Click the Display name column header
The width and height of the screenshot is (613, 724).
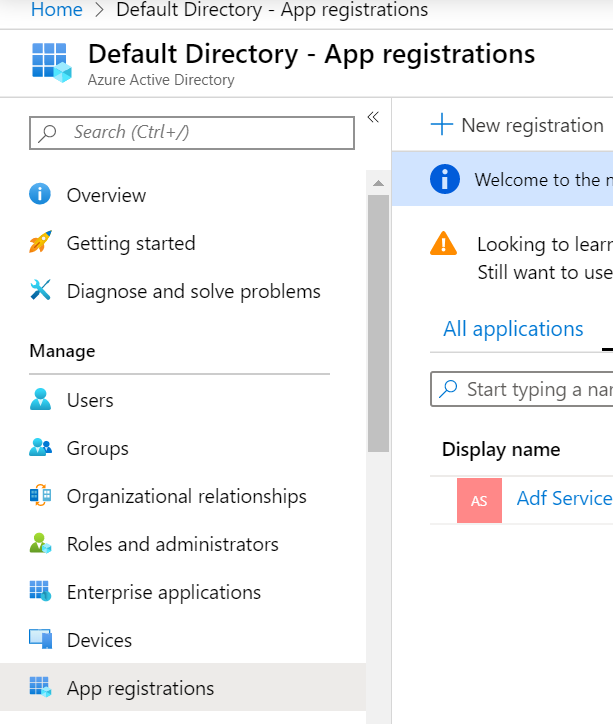501,449
